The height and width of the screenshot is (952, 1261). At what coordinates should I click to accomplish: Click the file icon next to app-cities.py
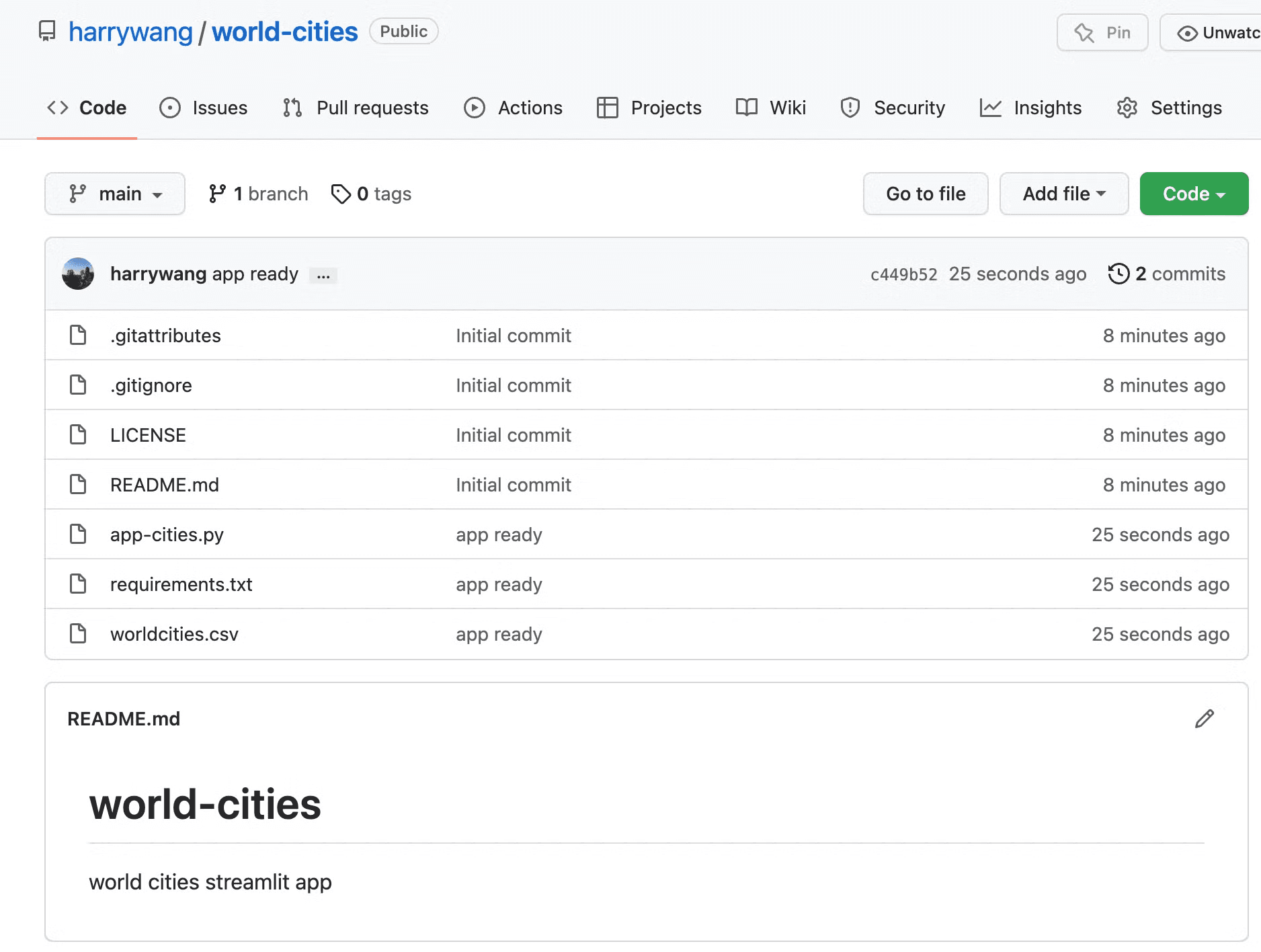(78, 534)
